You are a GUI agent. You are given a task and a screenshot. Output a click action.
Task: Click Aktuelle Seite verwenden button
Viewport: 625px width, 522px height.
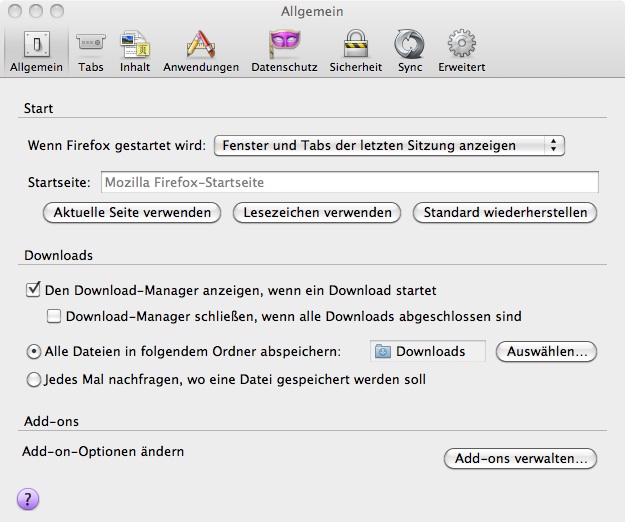132,212
